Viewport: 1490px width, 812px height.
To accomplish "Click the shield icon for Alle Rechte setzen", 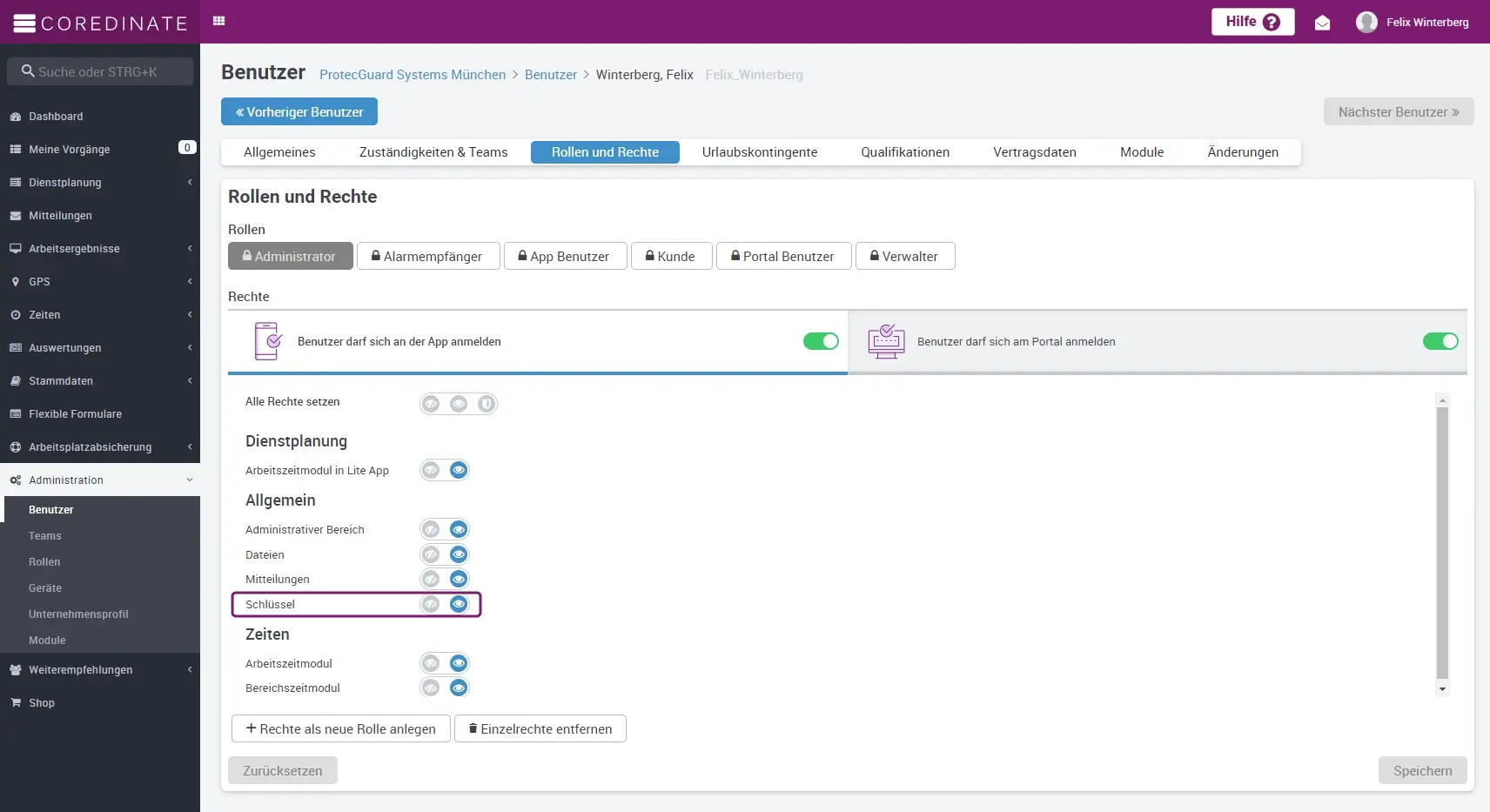I will tap(487, 404).
